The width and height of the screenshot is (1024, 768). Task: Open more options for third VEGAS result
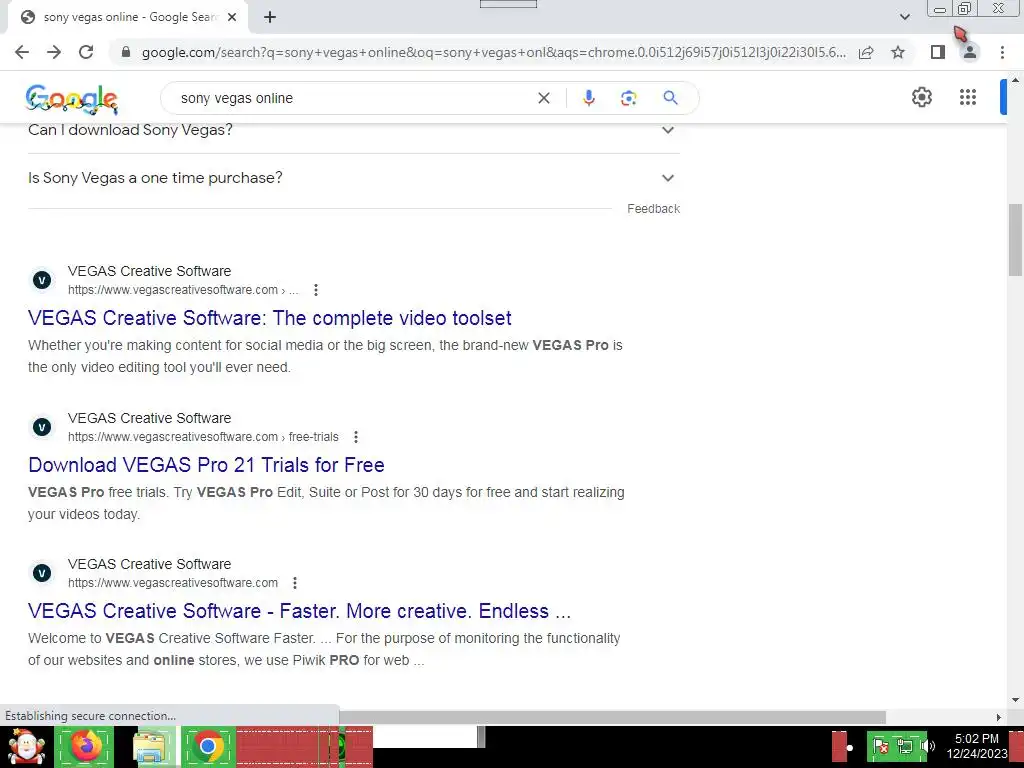[x=295, y=583]
